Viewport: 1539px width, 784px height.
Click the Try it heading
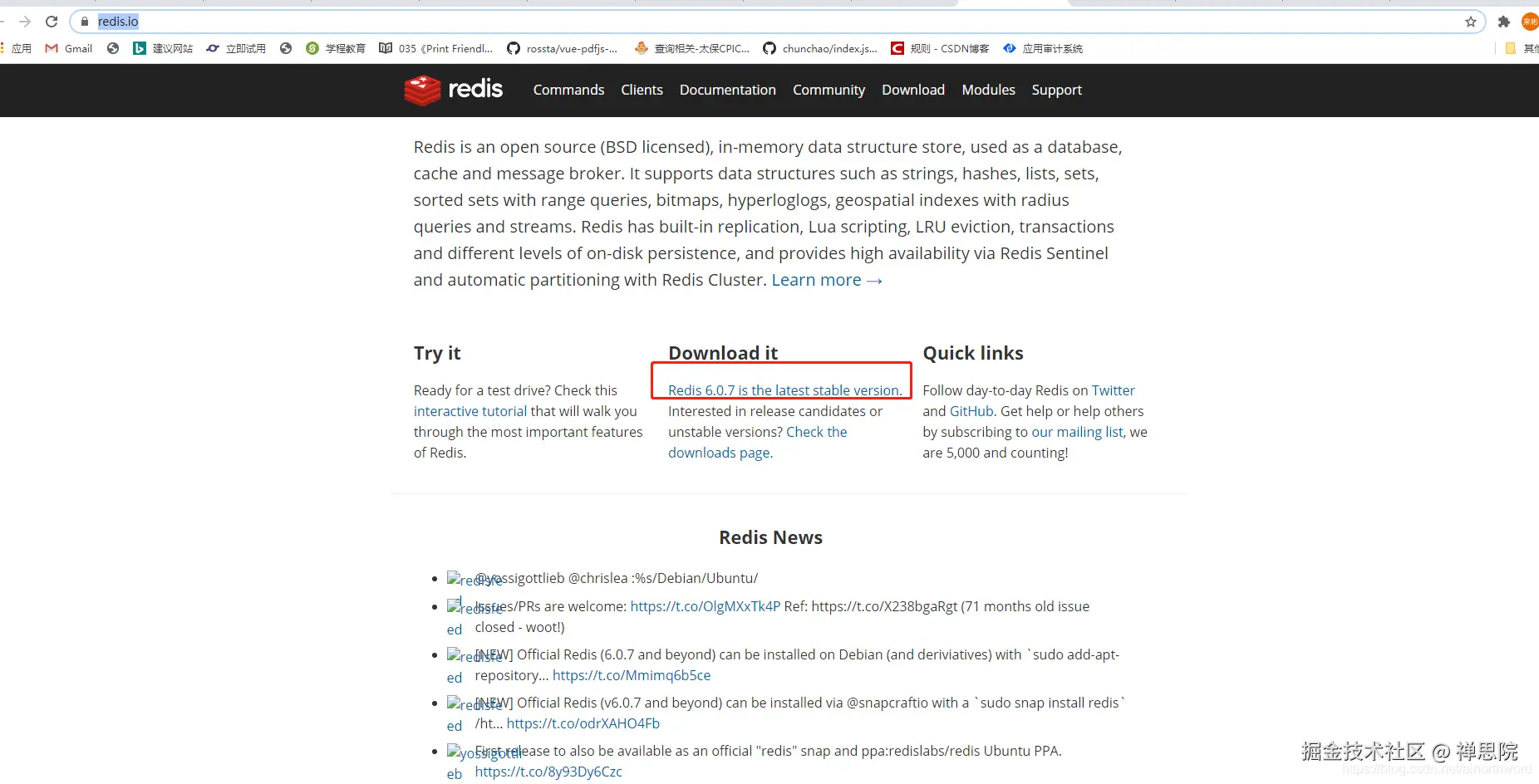pos(437,353)
